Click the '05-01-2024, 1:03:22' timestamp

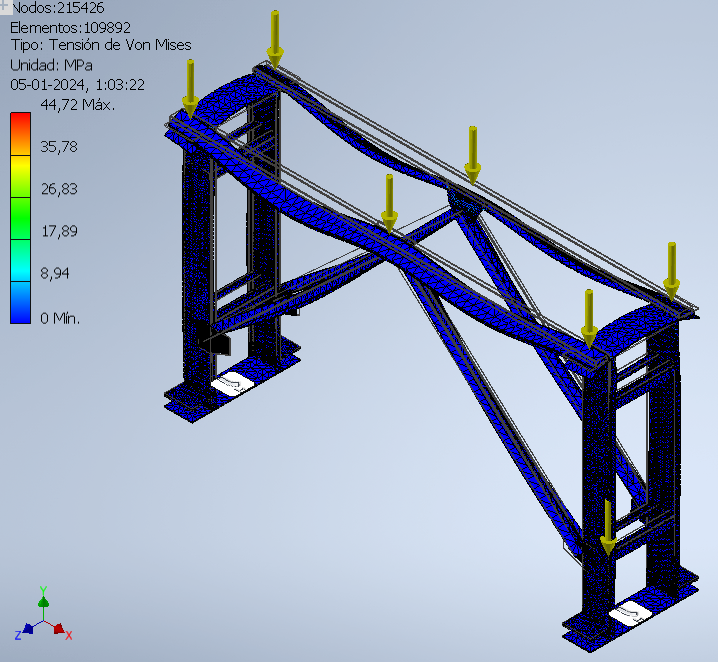point(77,85)
